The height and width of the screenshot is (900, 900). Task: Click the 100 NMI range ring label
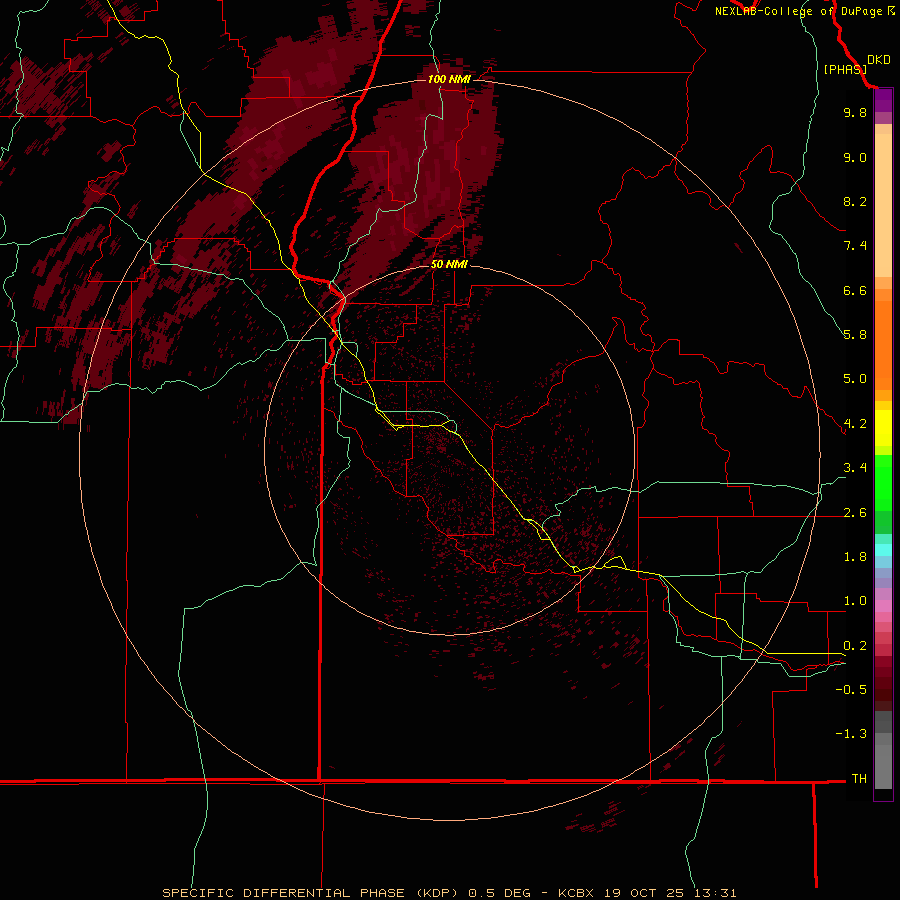(449, 79)
